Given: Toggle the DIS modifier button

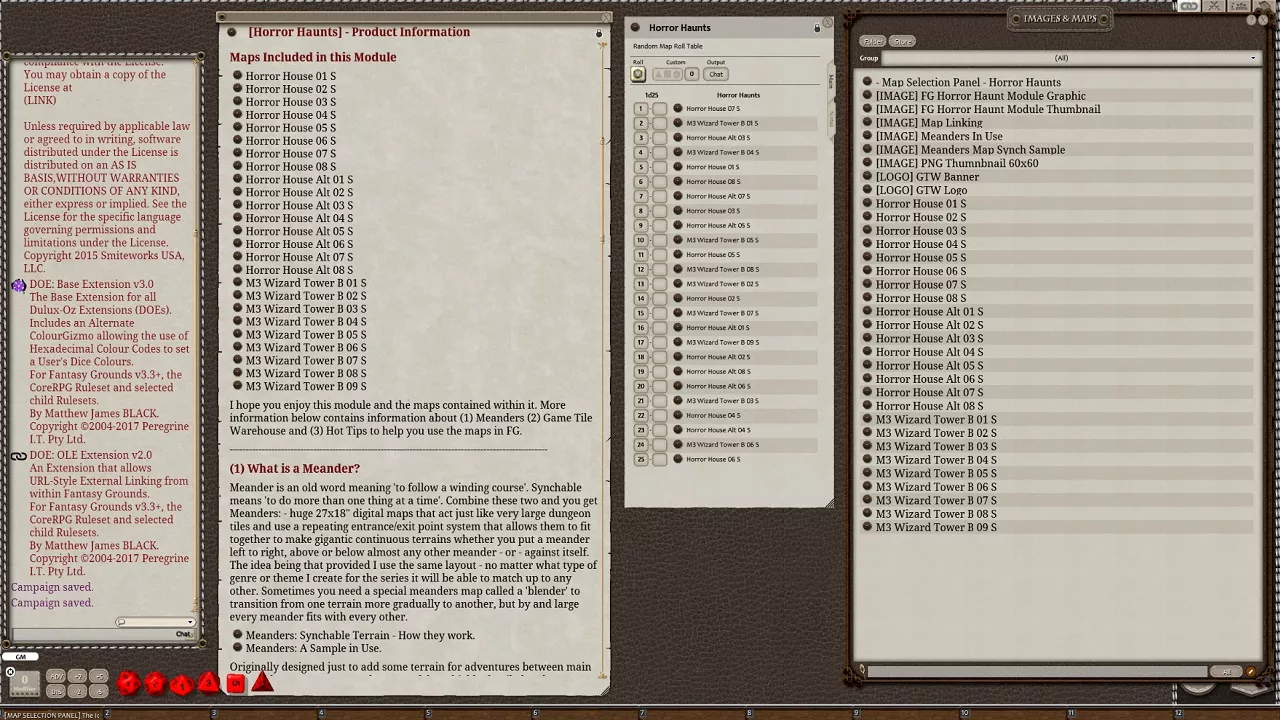Looking at the screenshot, I should (56, 691).
